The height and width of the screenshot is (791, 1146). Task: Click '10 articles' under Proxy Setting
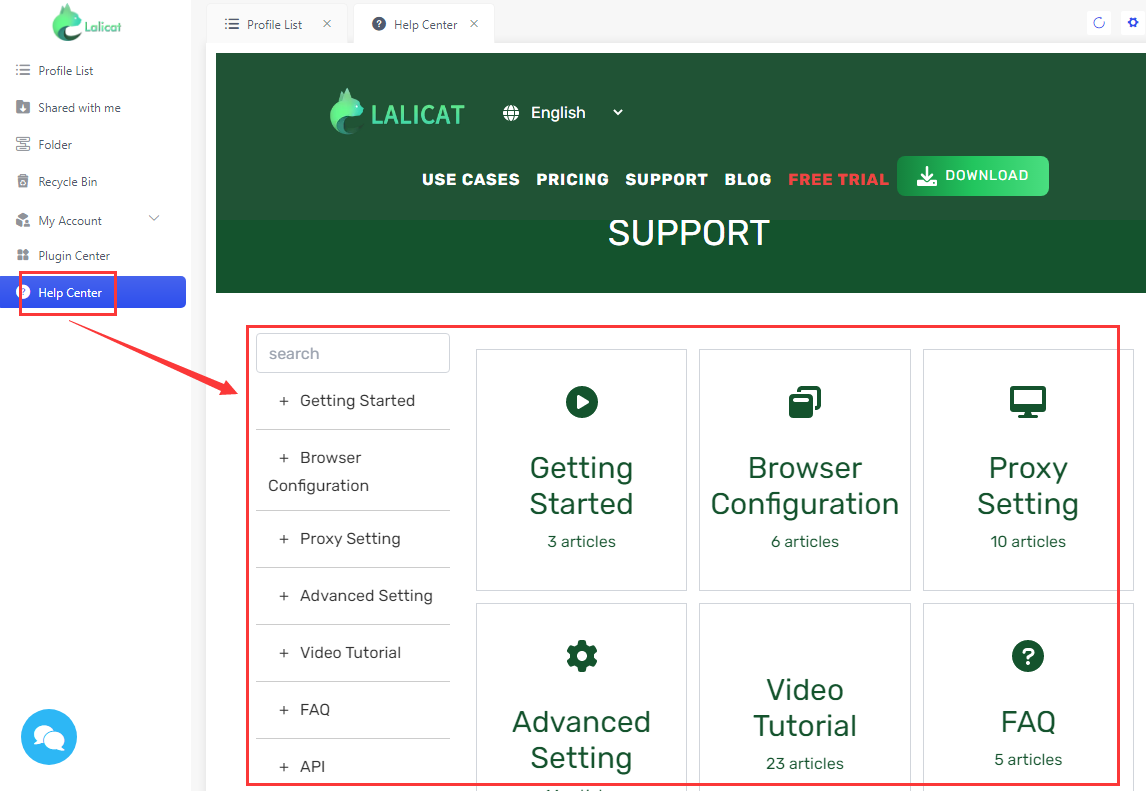[x=1028, y=542]
